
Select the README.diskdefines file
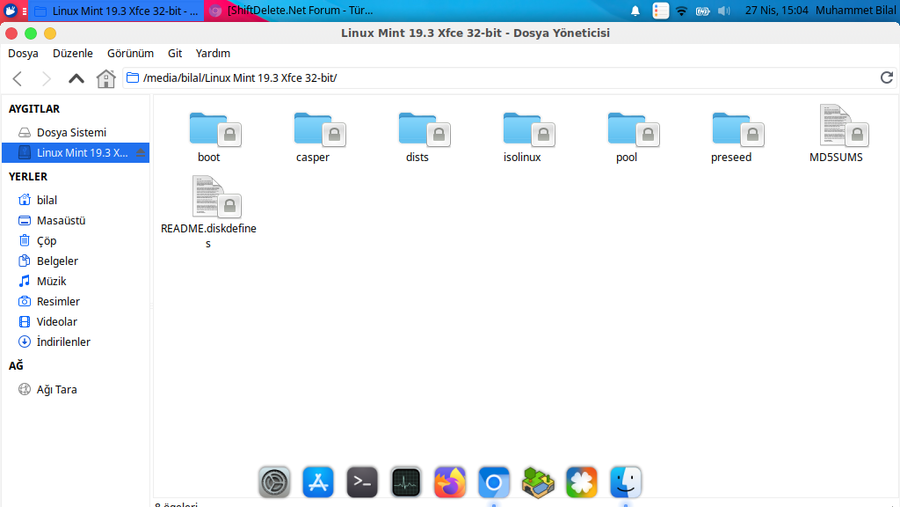[x=208, y=212]
